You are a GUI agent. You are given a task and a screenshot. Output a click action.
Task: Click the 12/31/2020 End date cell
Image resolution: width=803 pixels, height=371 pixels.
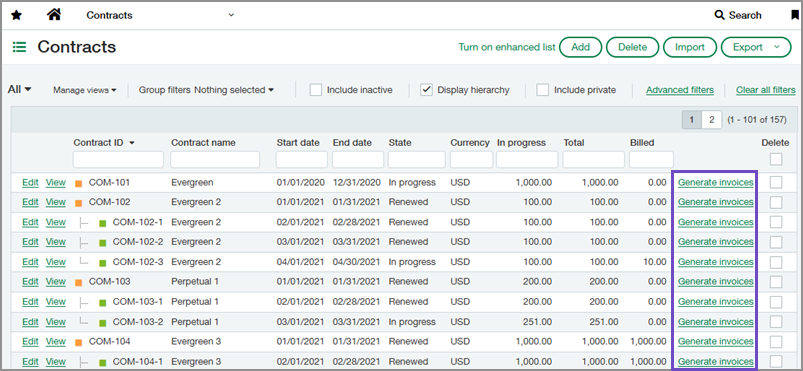click(357, 182)
